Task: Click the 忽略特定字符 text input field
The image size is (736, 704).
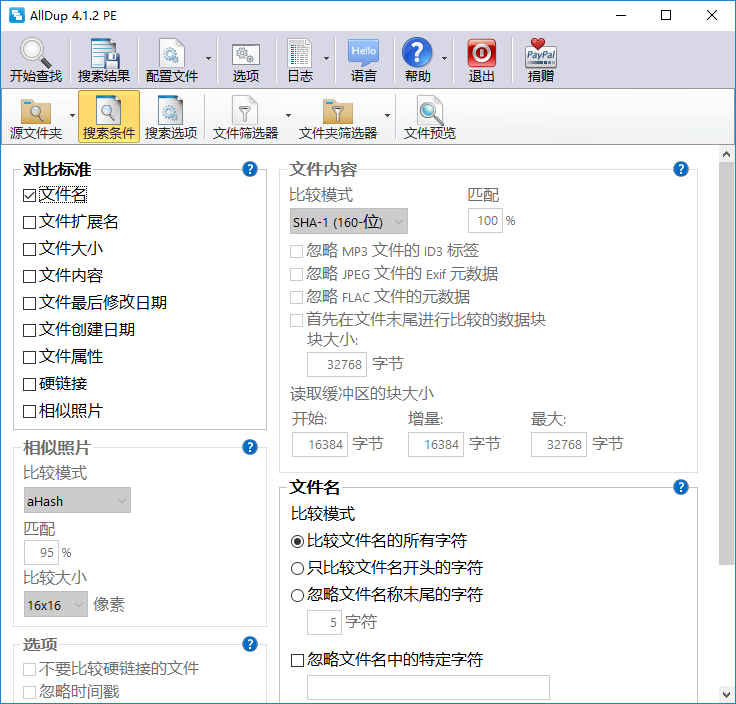Action: point(428,687)
